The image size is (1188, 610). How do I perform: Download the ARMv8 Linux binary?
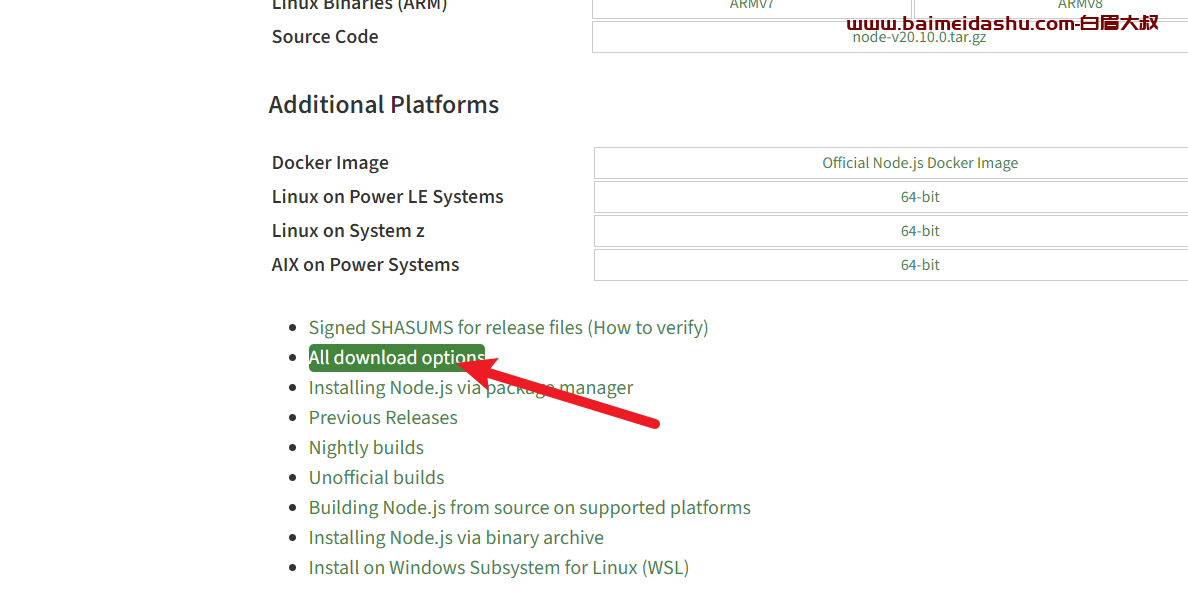coord(1080,5)
